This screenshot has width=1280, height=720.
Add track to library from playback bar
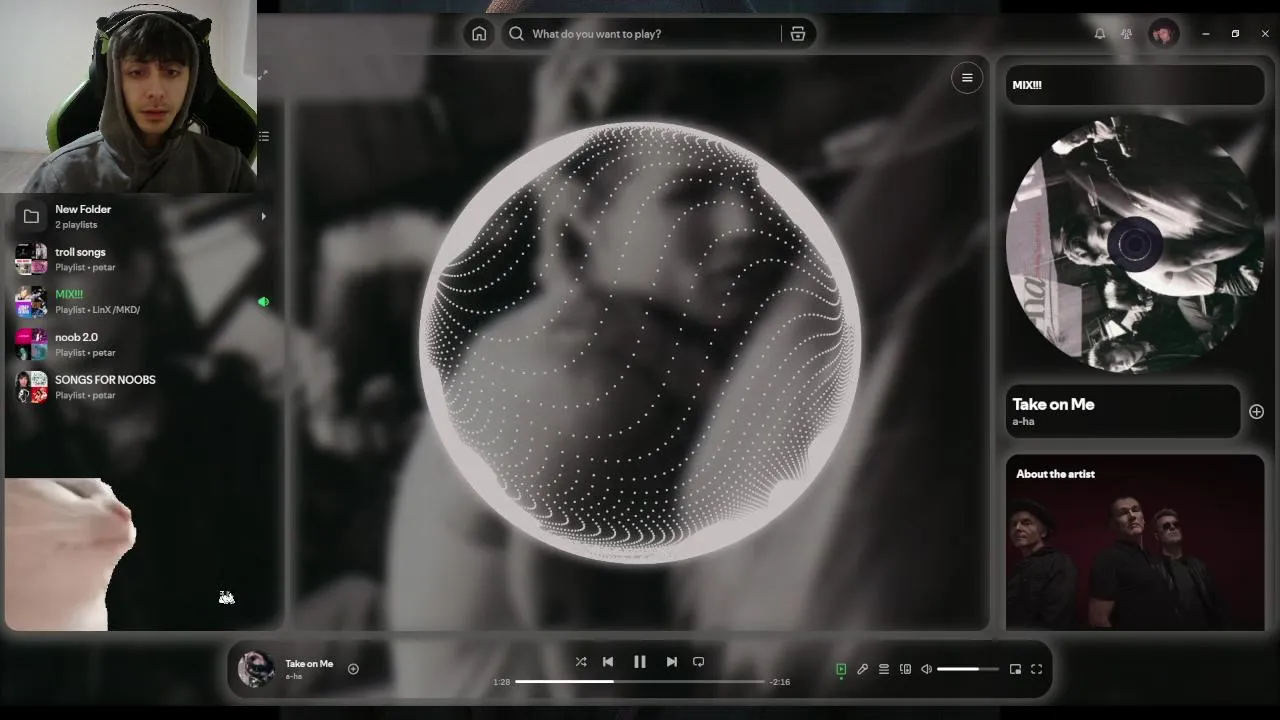coord(353,669)
